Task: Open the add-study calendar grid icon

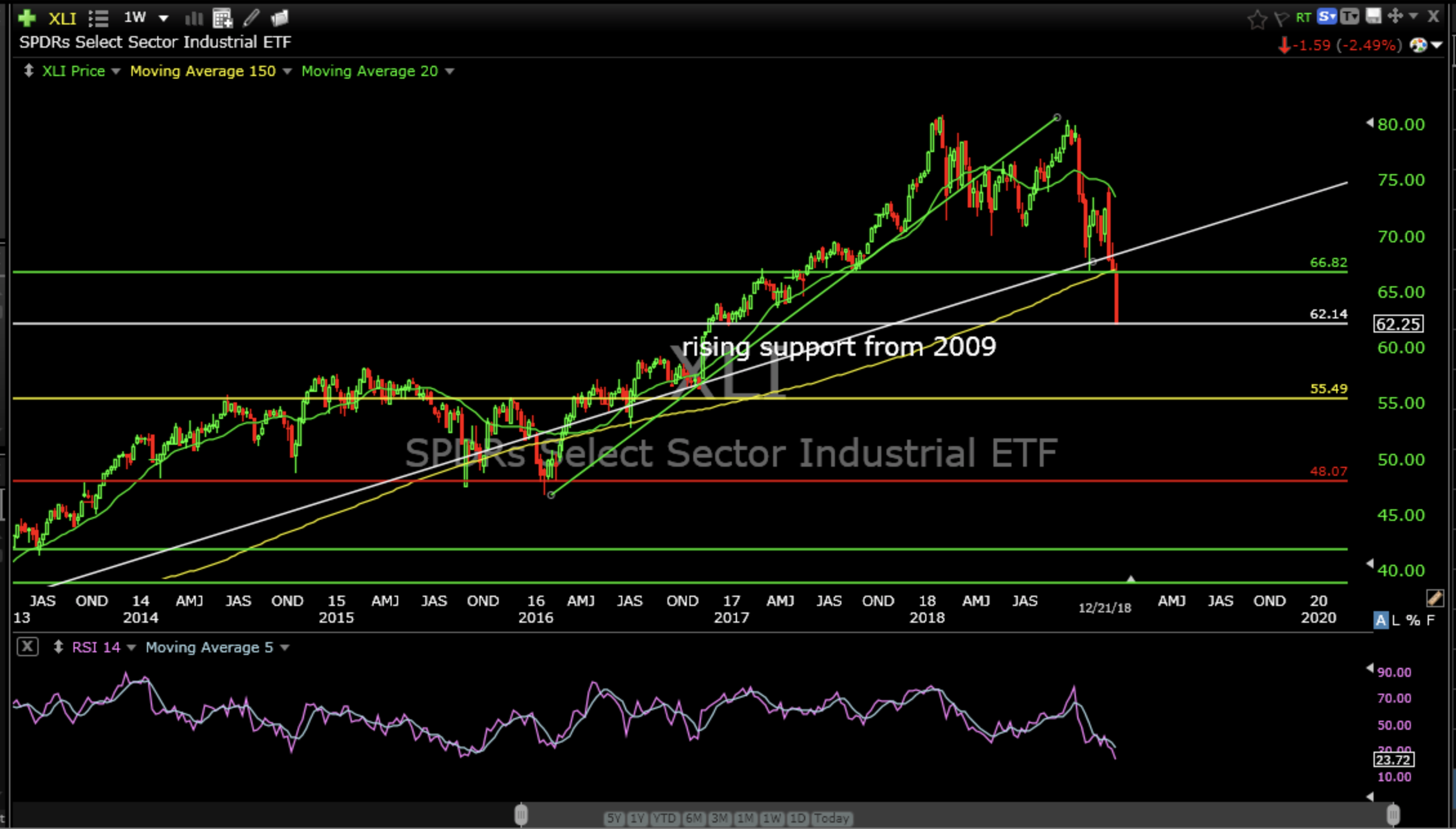Action: click(x=222, y=18)
